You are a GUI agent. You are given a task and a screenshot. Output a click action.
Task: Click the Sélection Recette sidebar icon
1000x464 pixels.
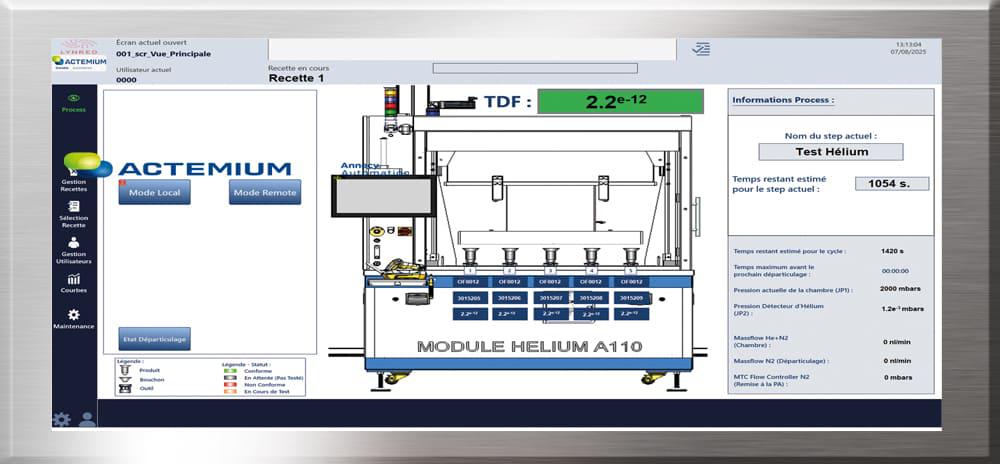[73, 206]
